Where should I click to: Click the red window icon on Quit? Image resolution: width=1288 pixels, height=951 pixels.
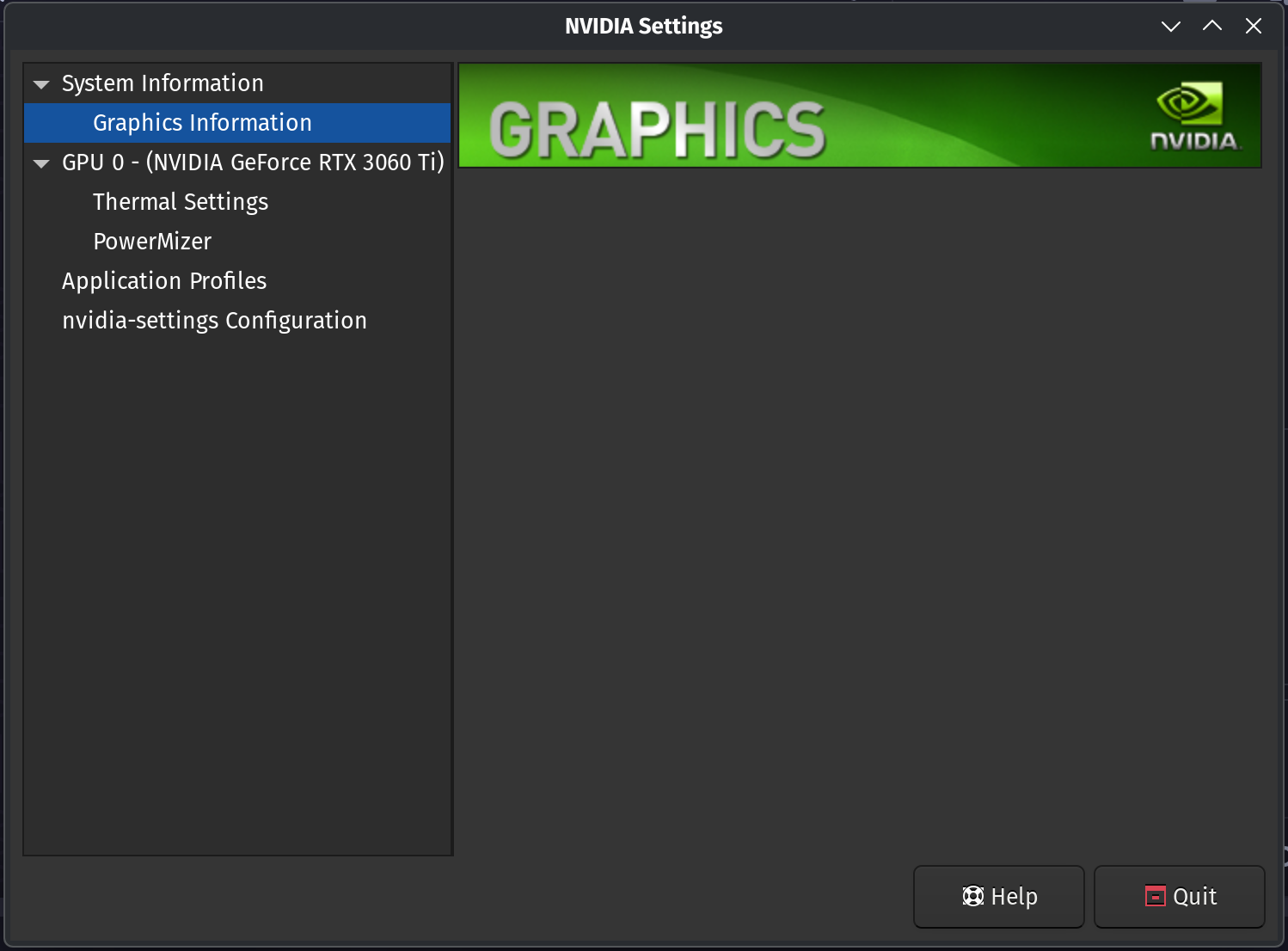tap(1155, 896)
